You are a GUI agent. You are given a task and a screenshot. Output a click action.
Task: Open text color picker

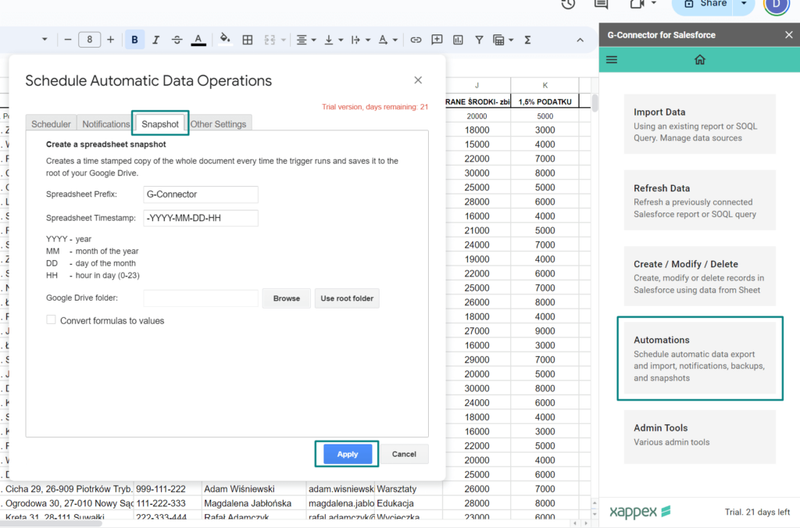(198, 40)
